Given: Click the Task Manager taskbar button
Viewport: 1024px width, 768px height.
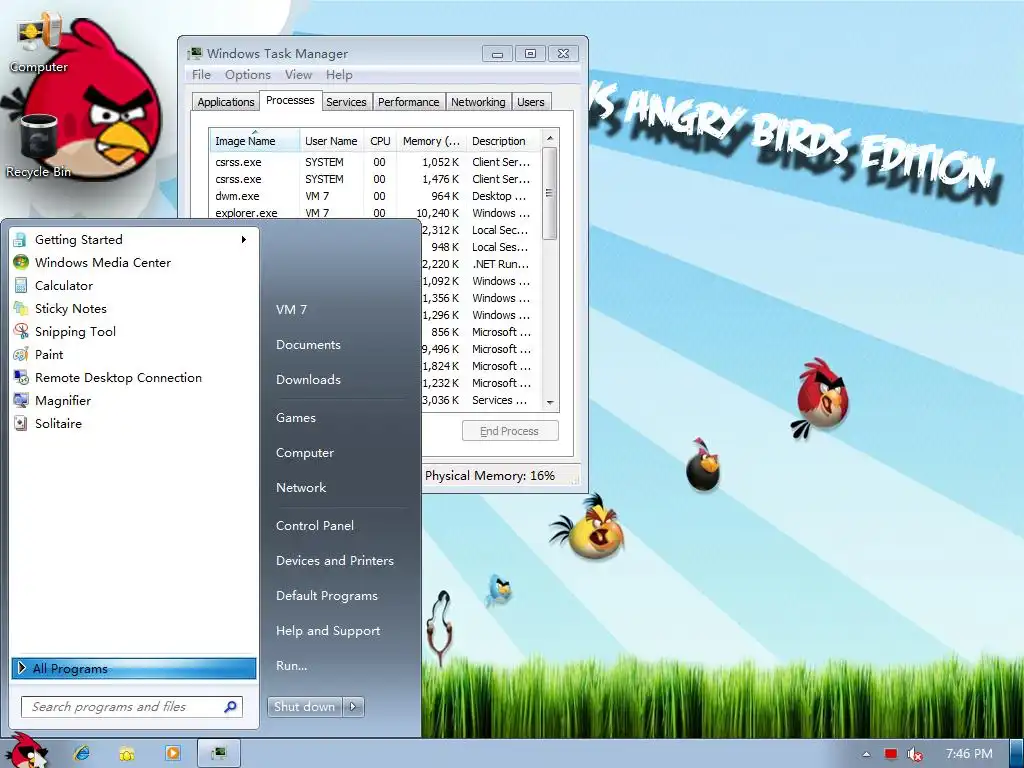Looking at the screenshot, I should pyautogui.click(x=219, y=753).
